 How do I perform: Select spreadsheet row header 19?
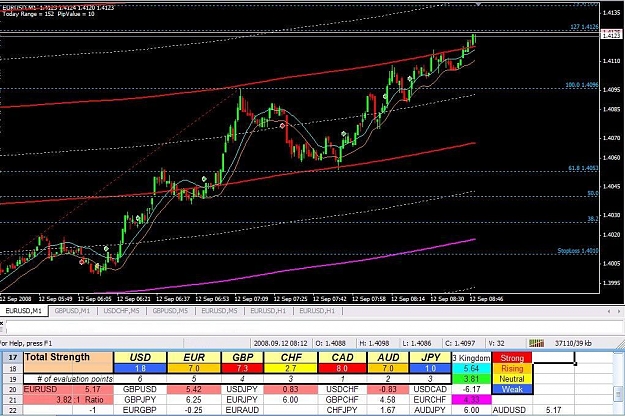coord(12,379)
